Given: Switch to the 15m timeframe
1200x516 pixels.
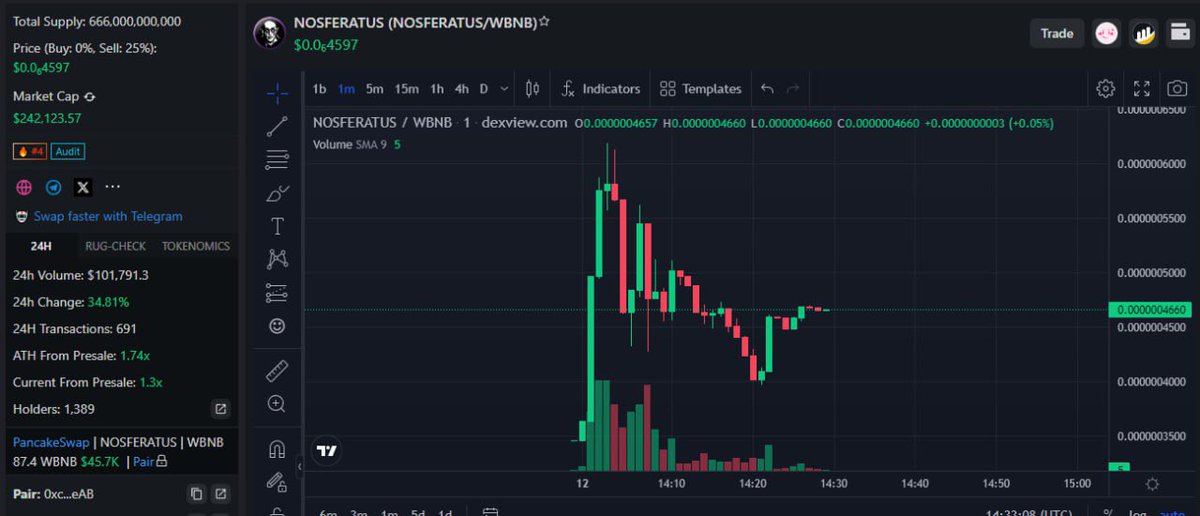Looking at the screenshot, I should tap(406, 89).
